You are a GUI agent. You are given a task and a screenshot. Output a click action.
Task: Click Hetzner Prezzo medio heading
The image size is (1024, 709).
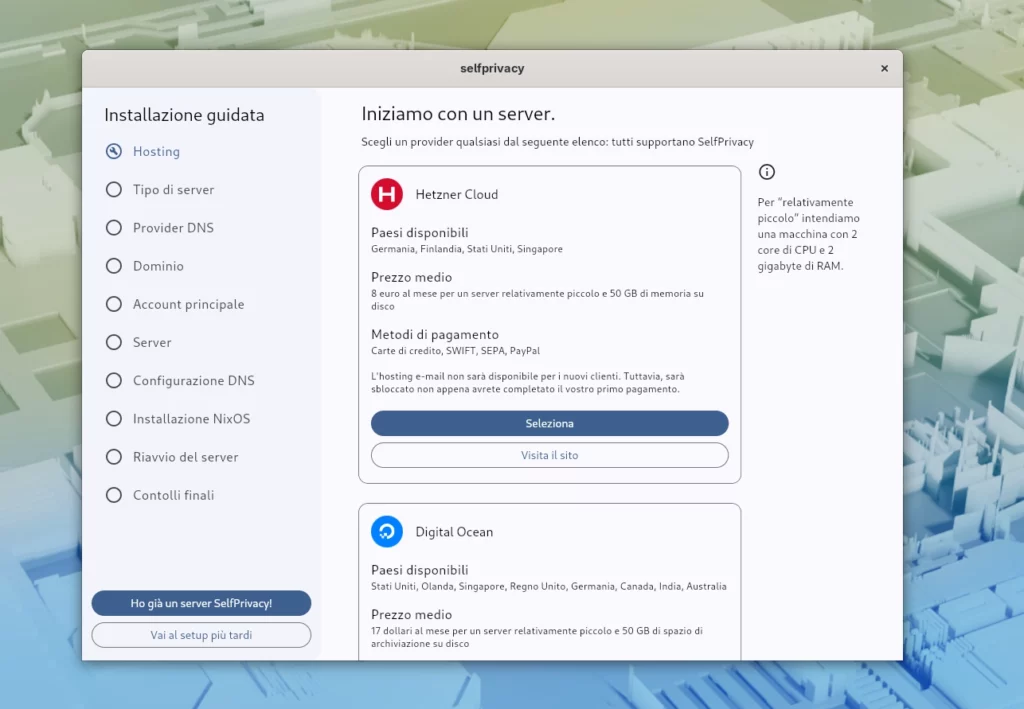coord(411,277)
